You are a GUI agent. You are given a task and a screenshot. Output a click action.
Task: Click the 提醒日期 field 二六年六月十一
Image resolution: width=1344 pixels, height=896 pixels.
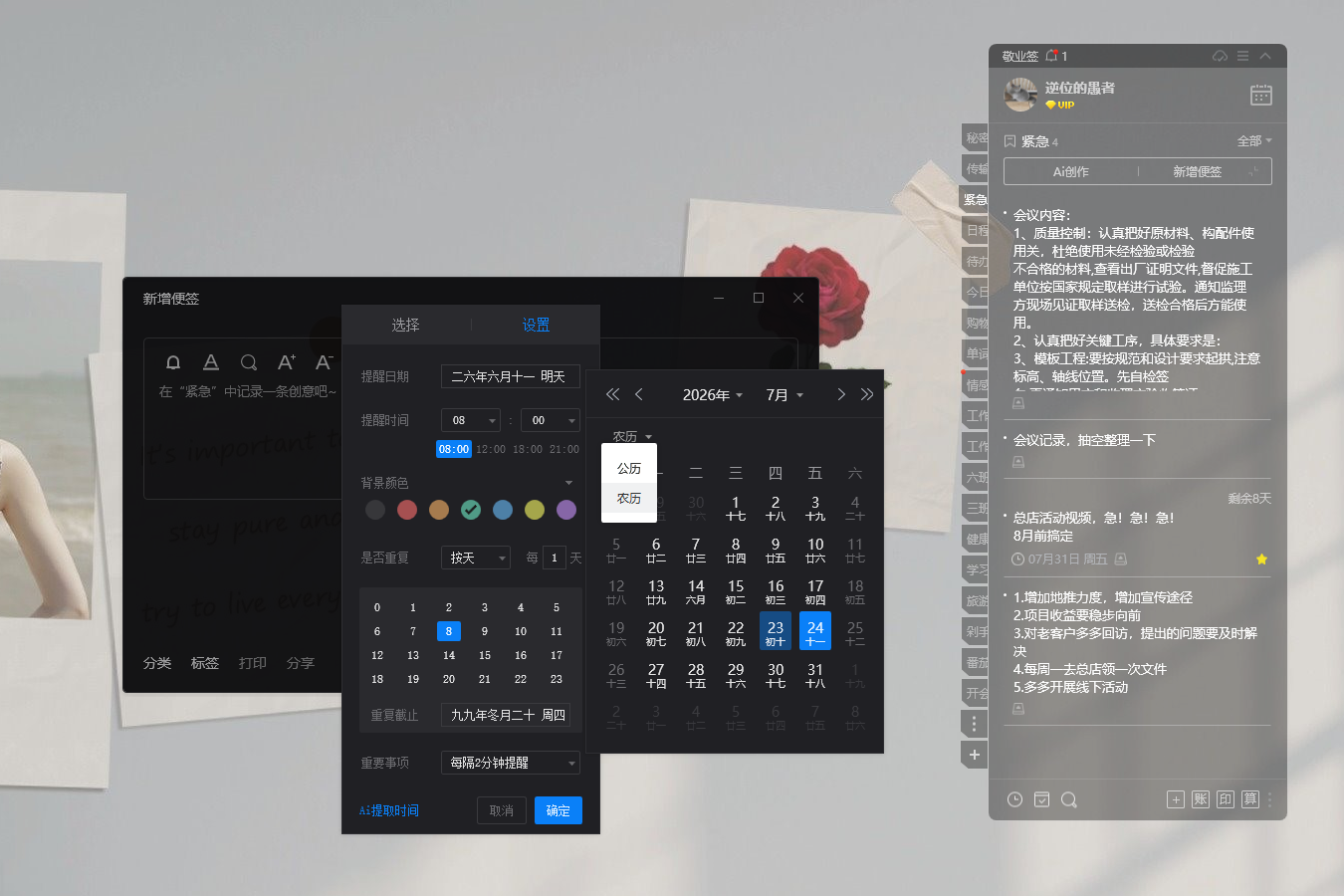pyautogui.click(x=511, y=376)
